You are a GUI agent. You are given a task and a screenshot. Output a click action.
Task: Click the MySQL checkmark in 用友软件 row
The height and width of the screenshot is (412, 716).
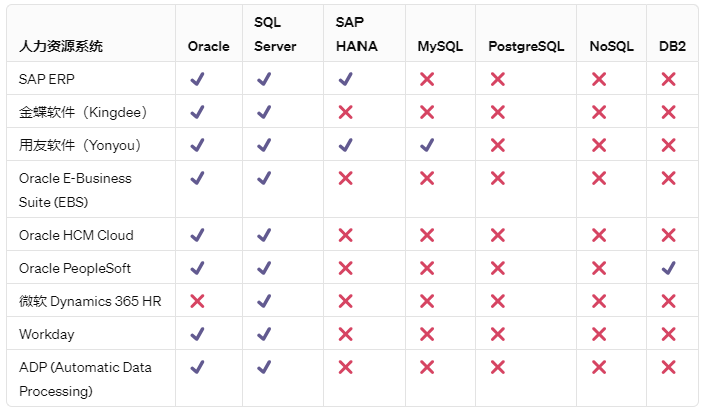(x=427, y=145)
